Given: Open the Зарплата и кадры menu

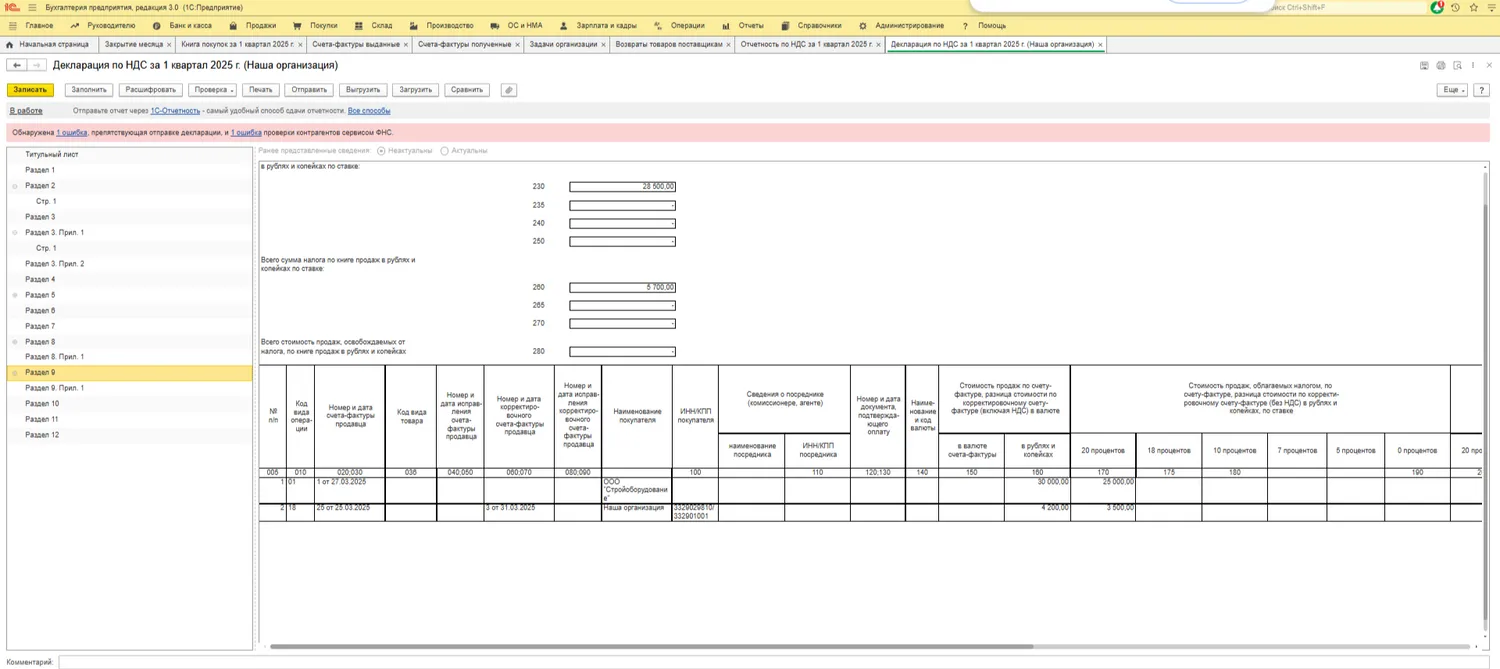Looking at the screenshot, I should tap(598, 26).
